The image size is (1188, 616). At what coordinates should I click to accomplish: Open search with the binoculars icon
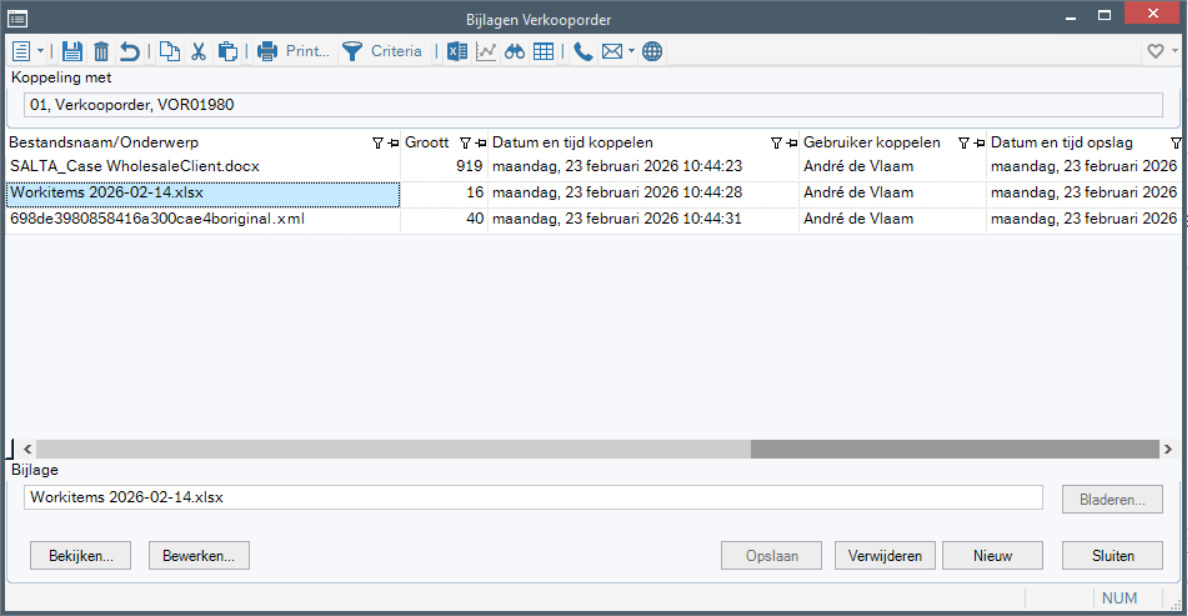(x=515, y=52)
